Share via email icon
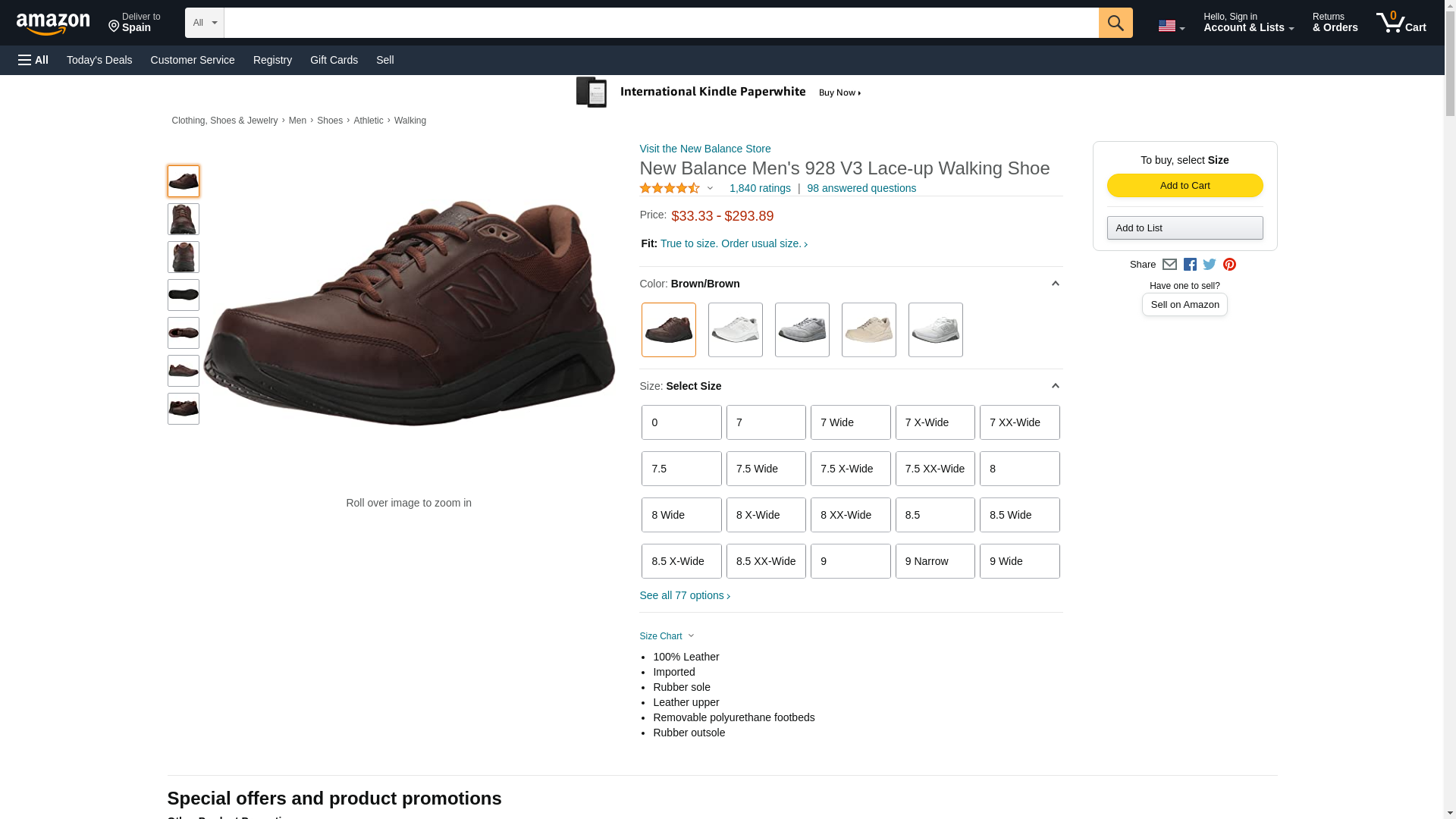 pos(1169,265)
